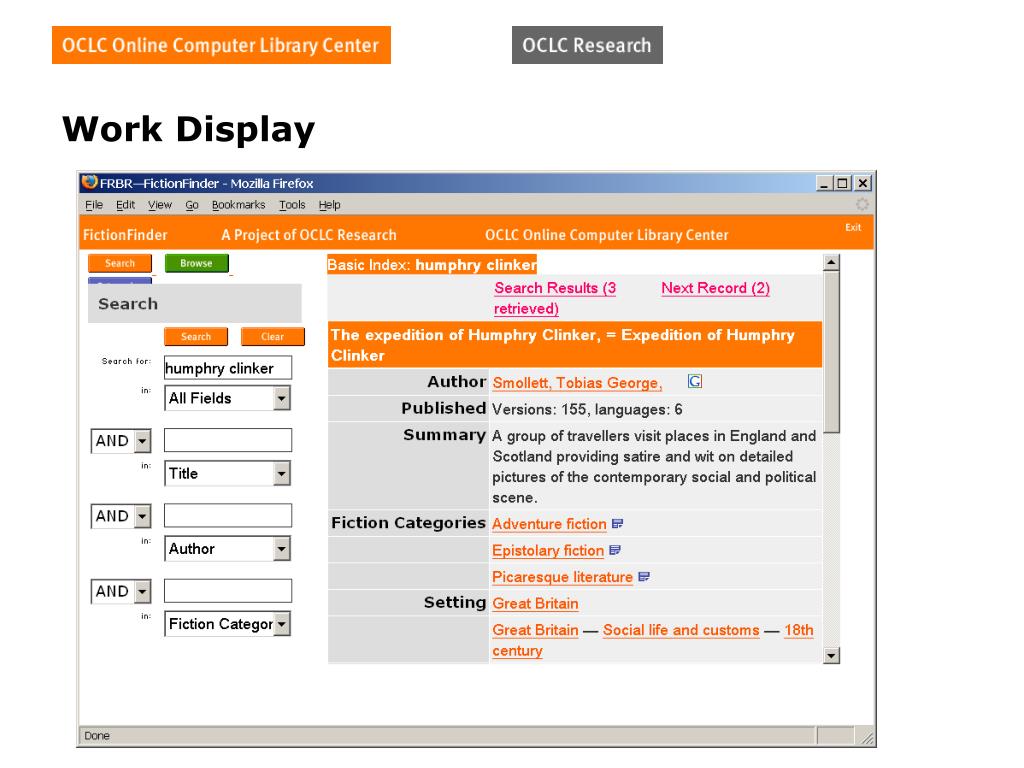
Task: Click the Google icon beside Smollett author link
Action: pyautogui.click(x=695, y=381)
